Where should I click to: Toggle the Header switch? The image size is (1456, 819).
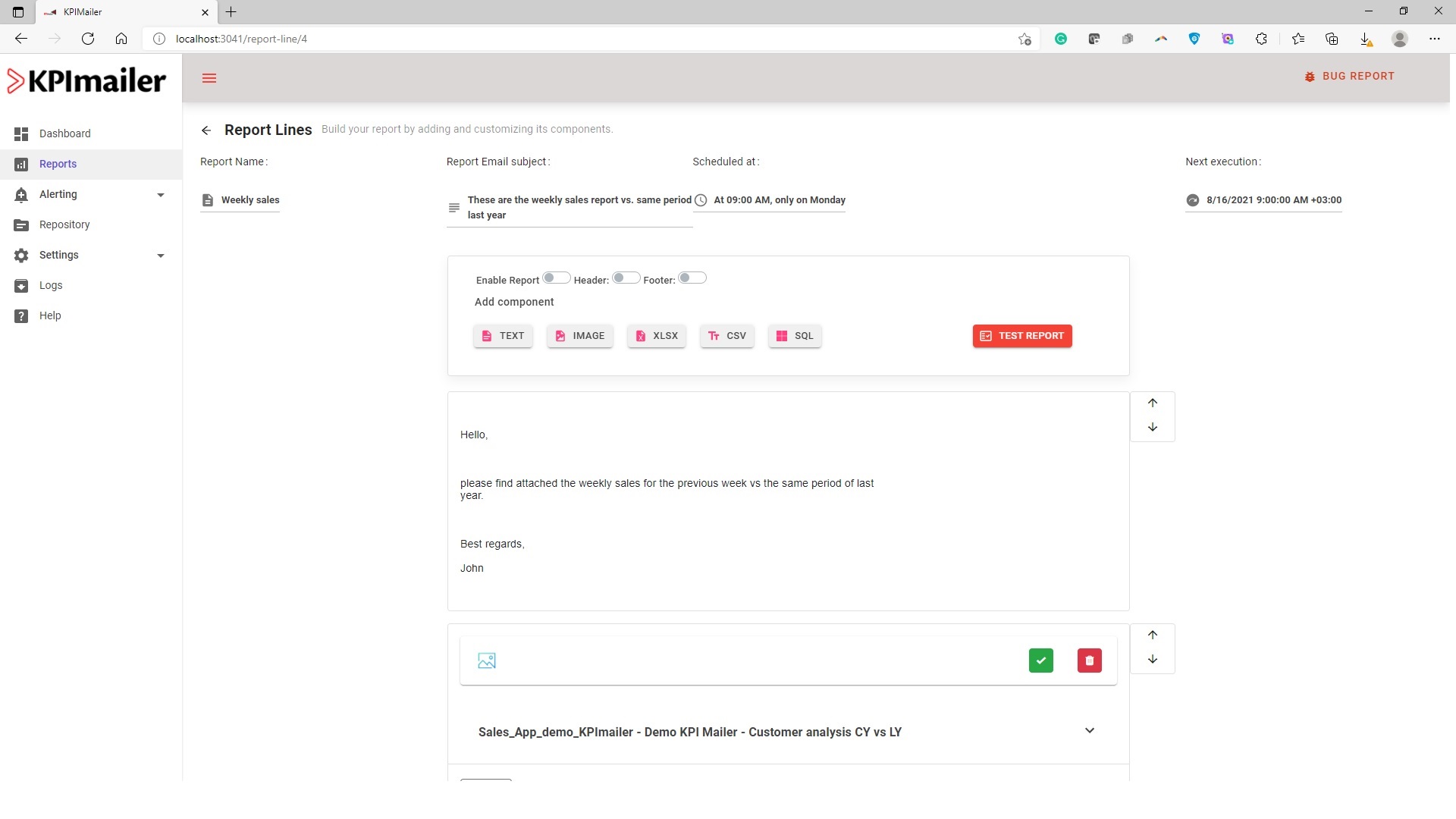click(626, 278)
